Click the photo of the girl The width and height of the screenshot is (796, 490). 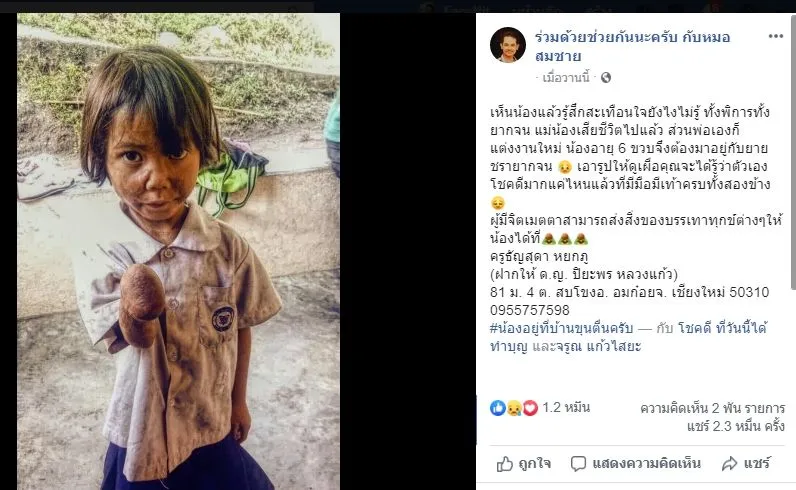[178, 251]
